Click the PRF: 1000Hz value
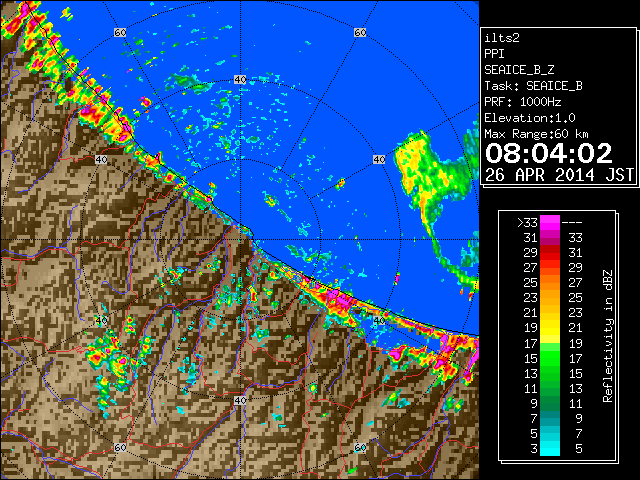Viewport: 640px width, 480px height. click(523, 102)
